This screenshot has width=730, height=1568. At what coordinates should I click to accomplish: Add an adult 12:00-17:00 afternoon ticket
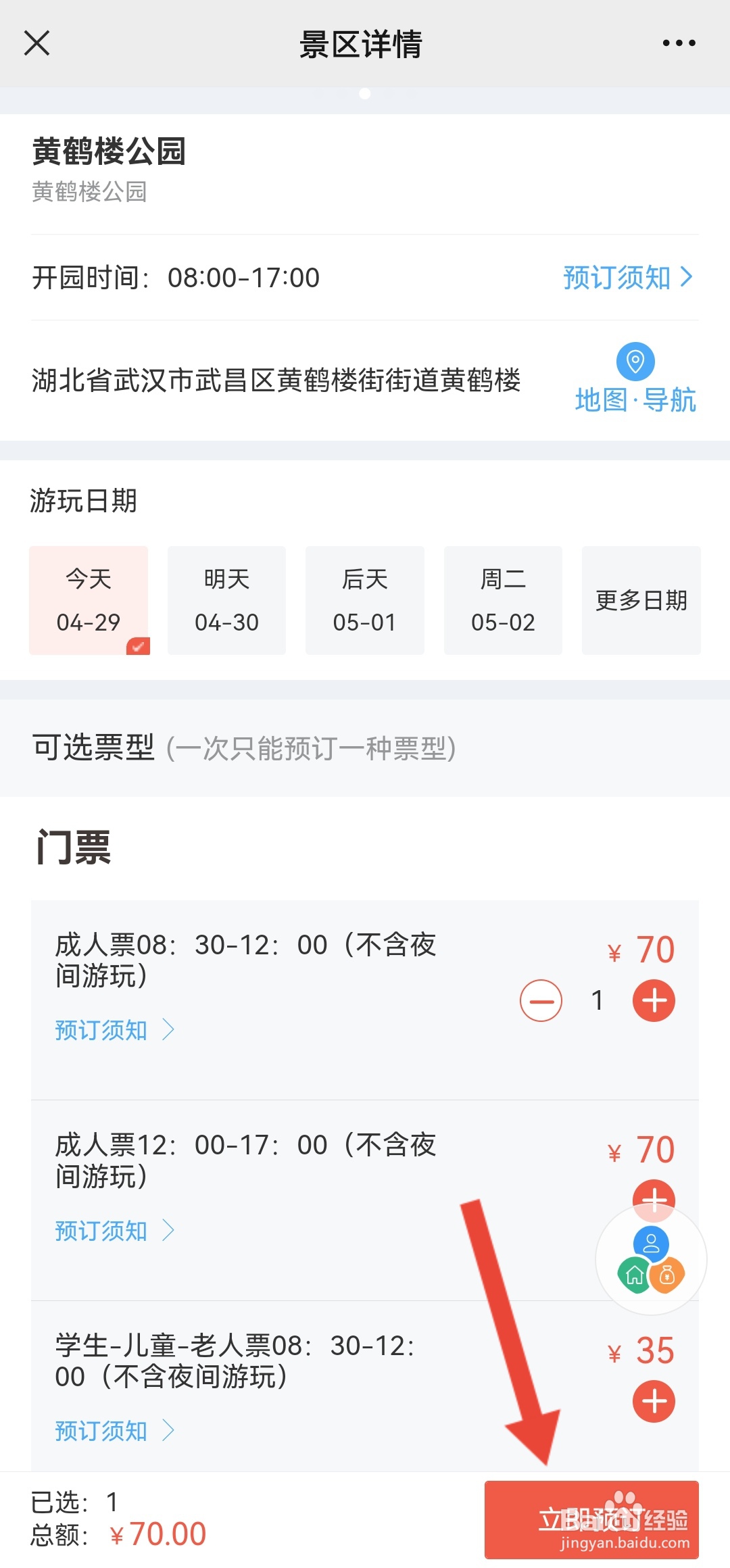coord(654,1194)
